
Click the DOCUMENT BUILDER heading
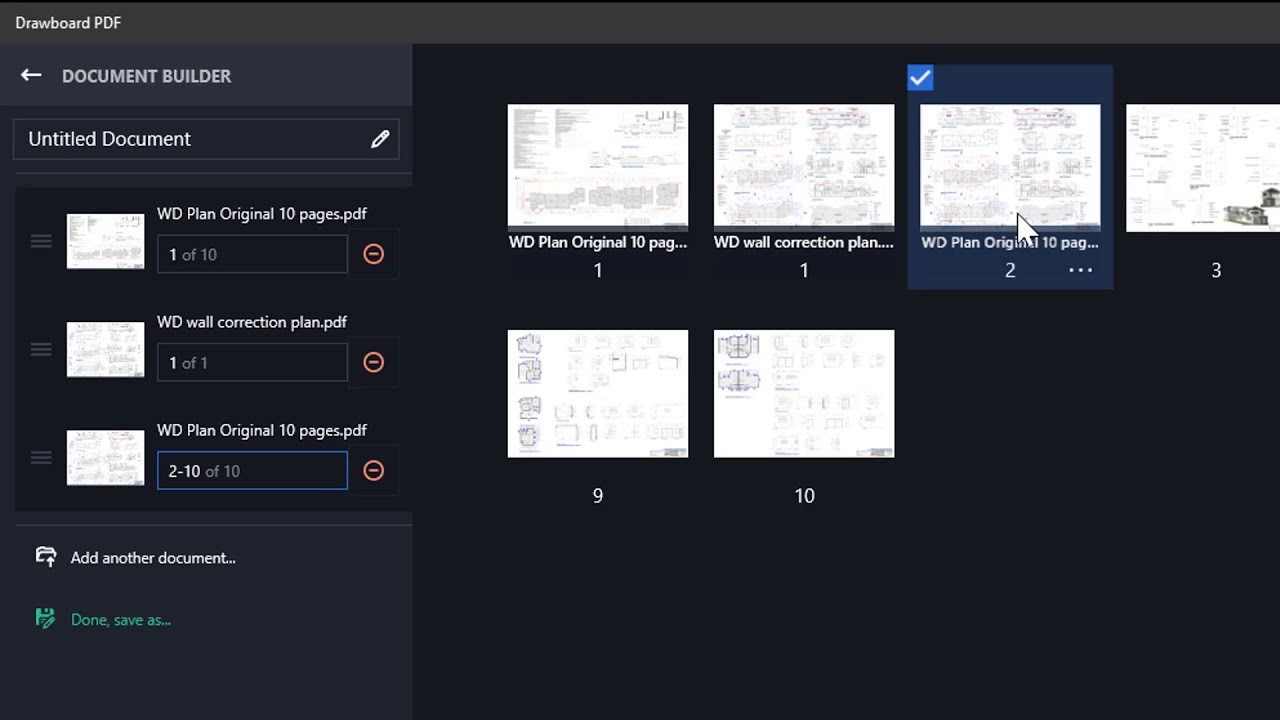(x=146, y=76)
